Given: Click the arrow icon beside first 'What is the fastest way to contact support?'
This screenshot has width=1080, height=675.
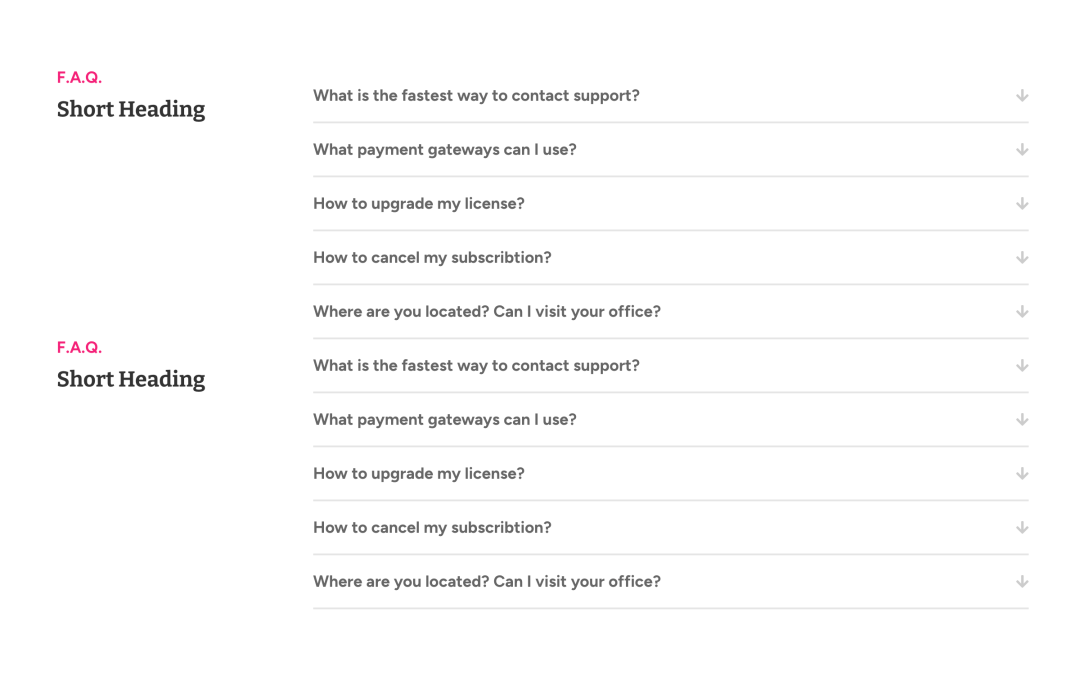Looking at the screenshot, I should (x=1022, y=96).
